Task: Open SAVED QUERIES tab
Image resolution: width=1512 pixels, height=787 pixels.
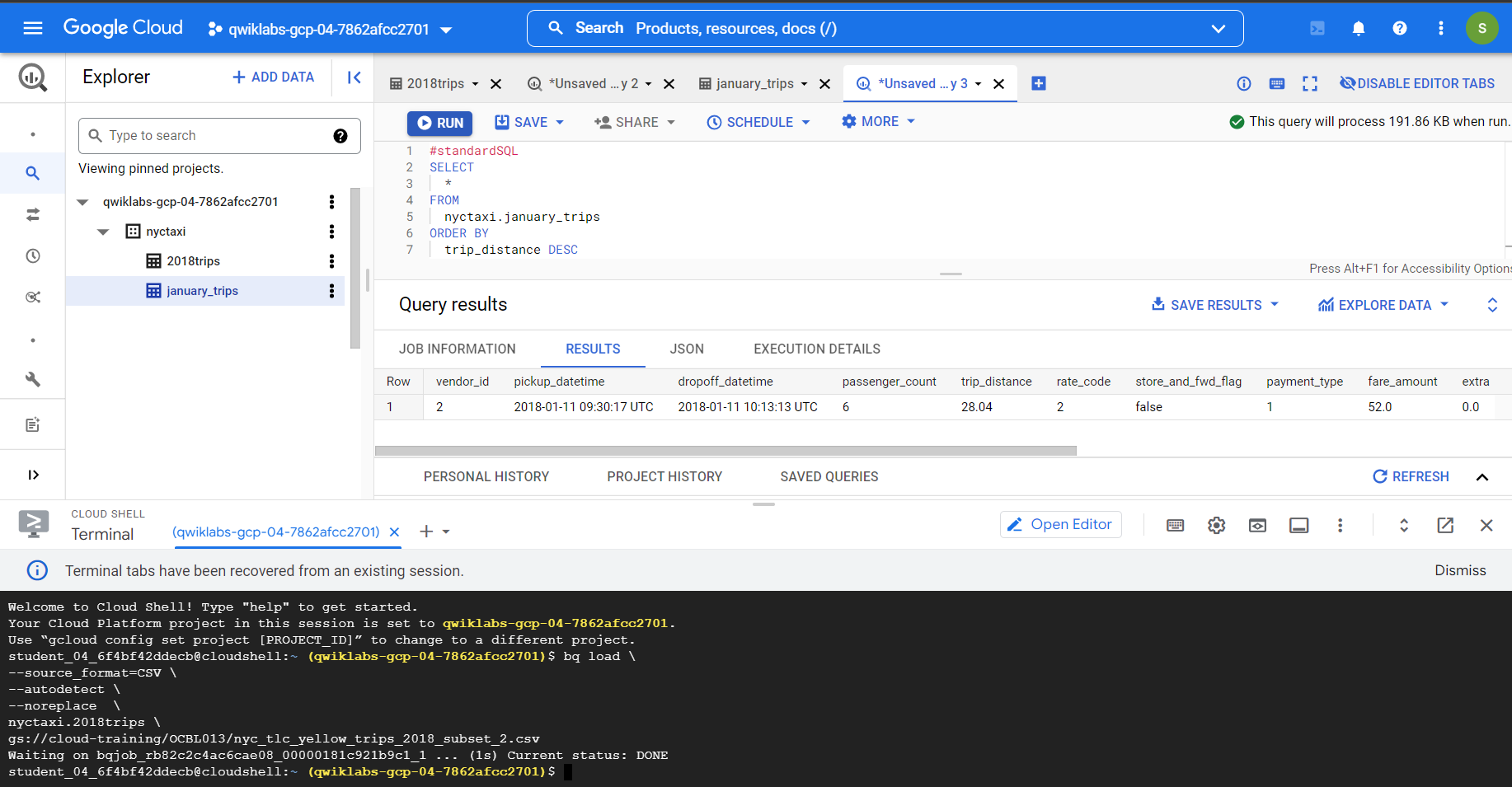Action: click(x=829, y=477)
